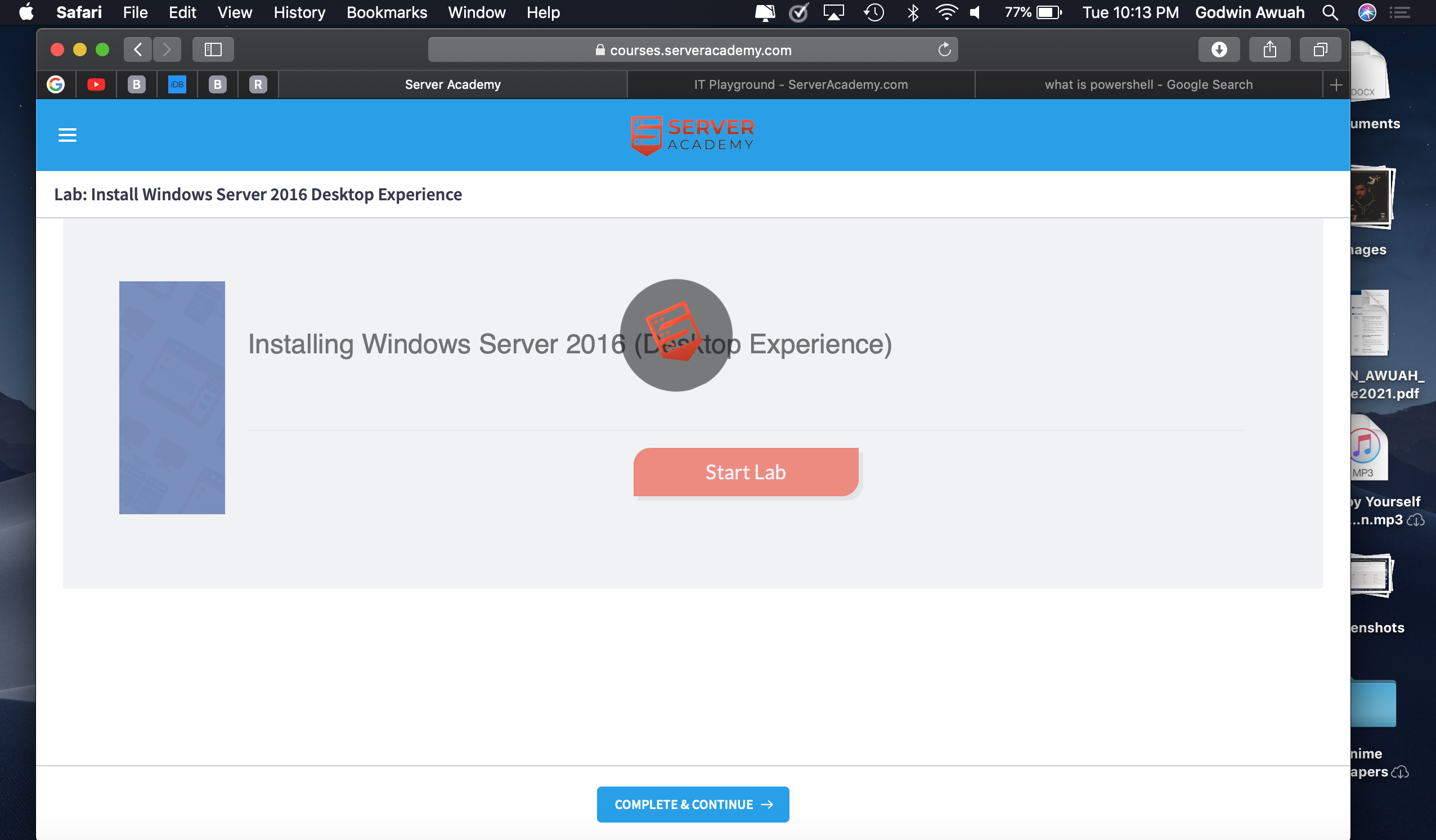Image resolution: width=1436 pixels, height=840 pixels.
Task: Reload the page with the refresh icon
Action: (x=944, y=50)
